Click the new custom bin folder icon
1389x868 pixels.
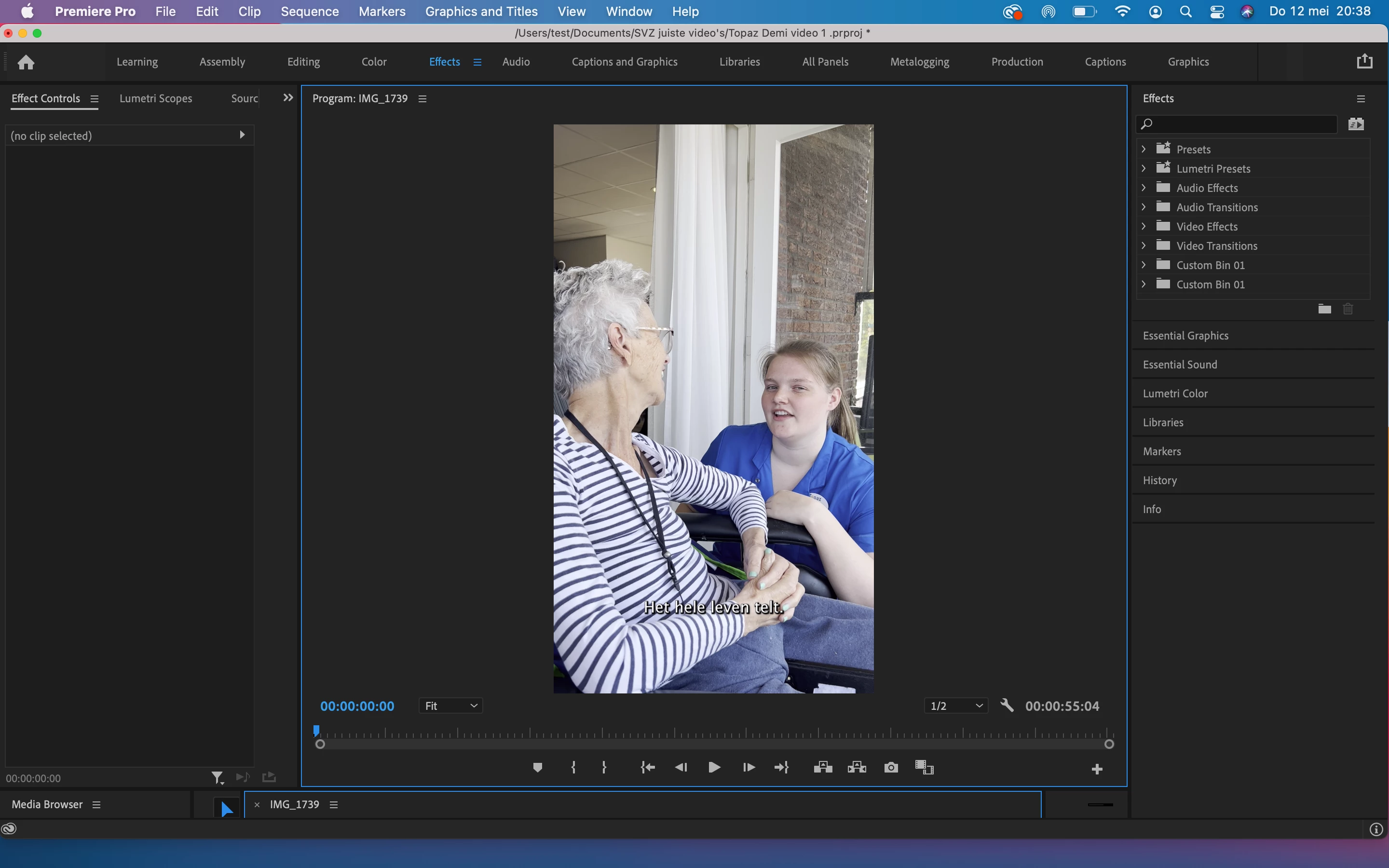(x=1324, y=310)
